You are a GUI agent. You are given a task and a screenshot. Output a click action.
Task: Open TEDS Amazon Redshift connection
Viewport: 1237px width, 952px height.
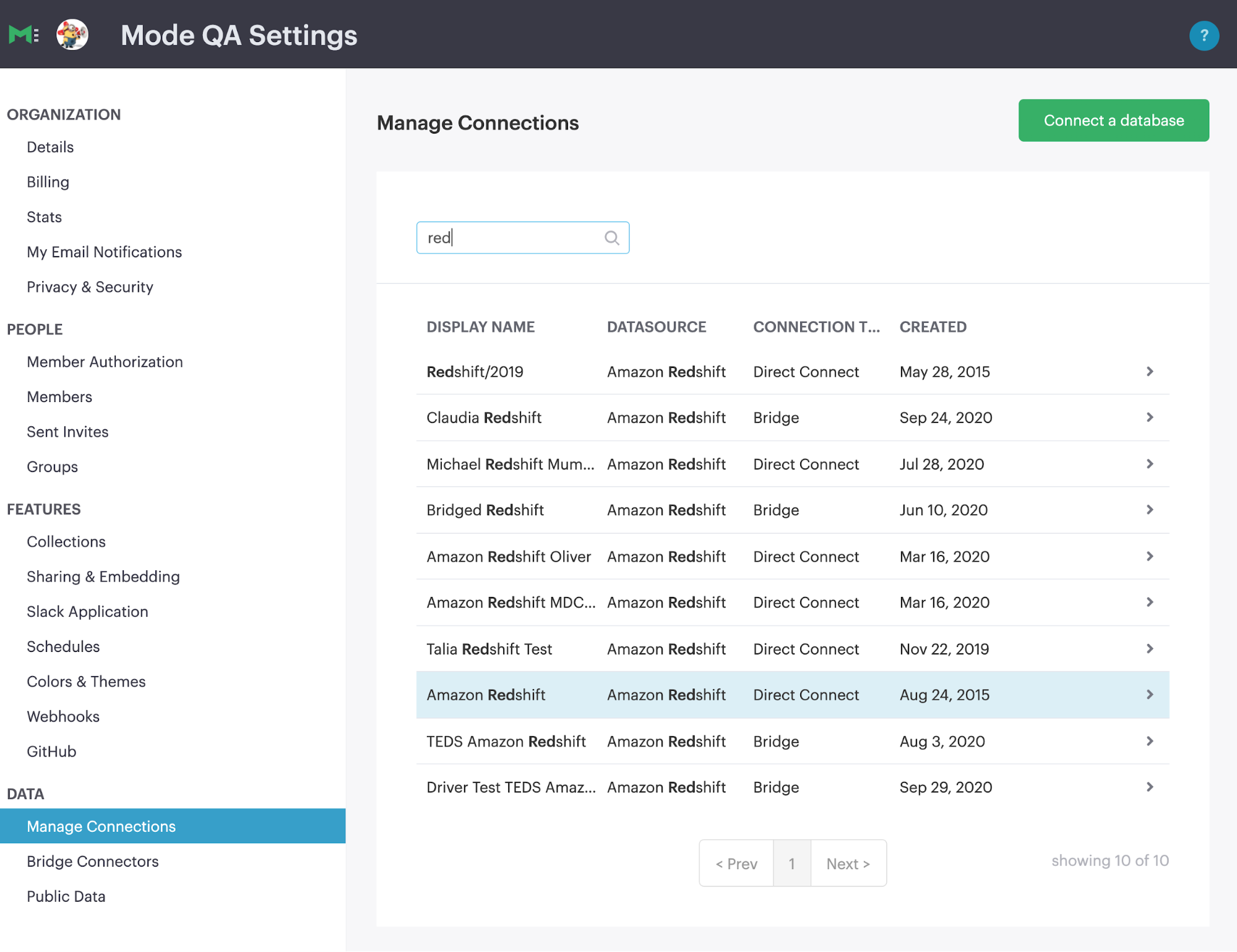[x=793, y=741]
